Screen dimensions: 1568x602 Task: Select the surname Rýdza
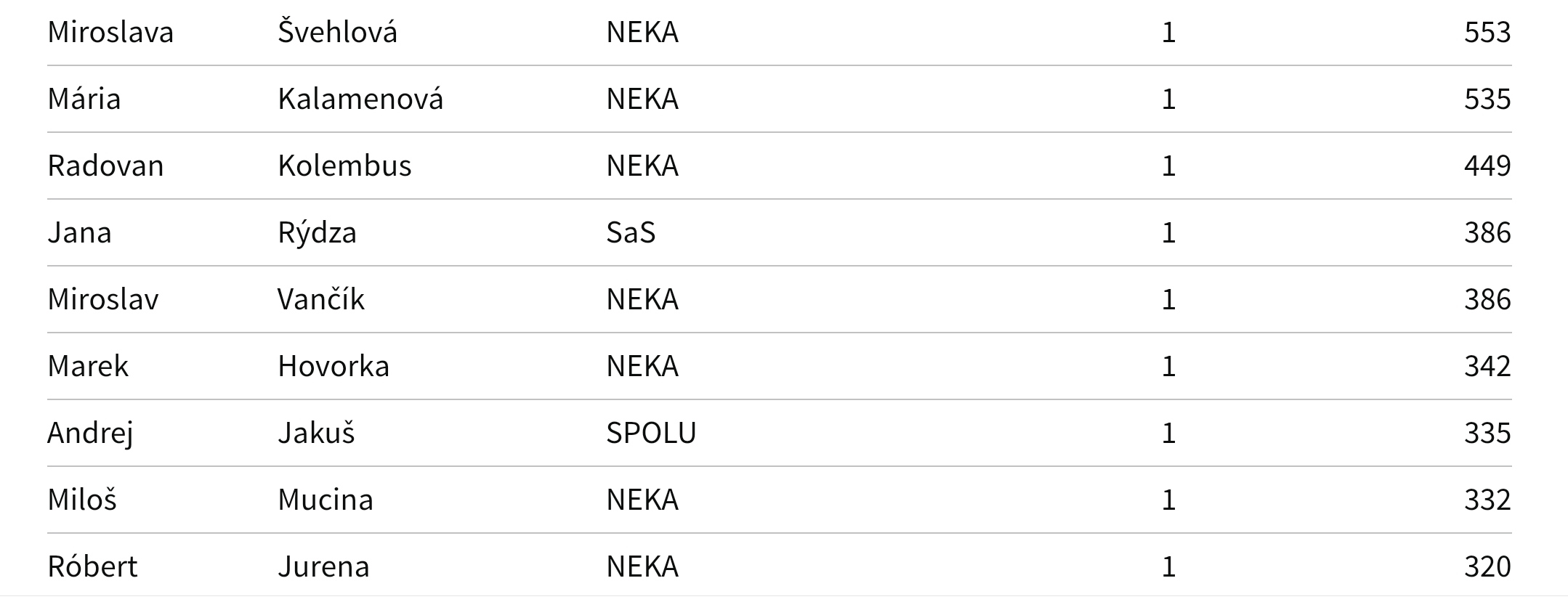coord(318,233)
